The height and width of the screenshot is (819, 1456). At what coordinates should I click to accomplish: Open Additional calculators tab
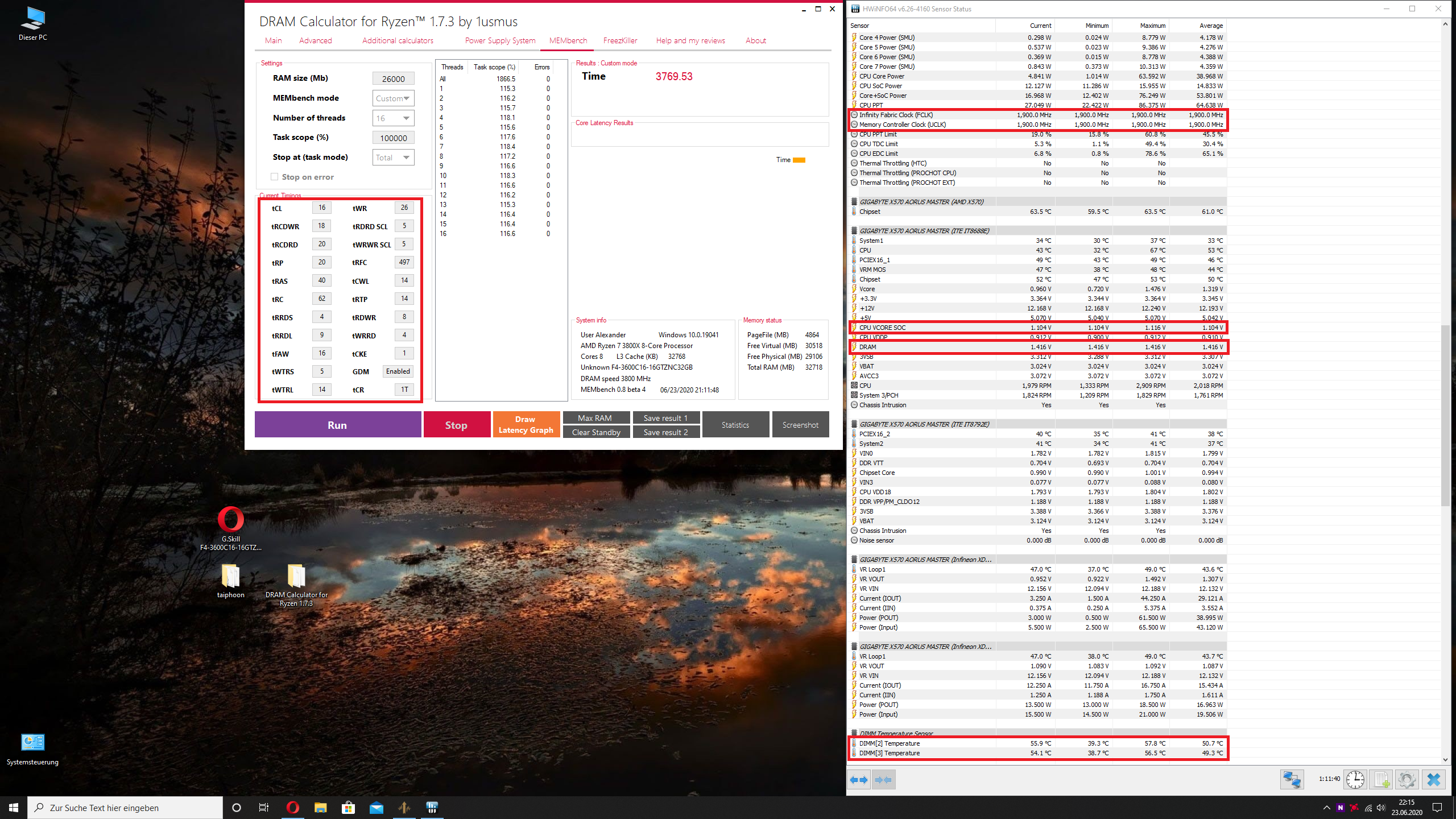(398, 40)
